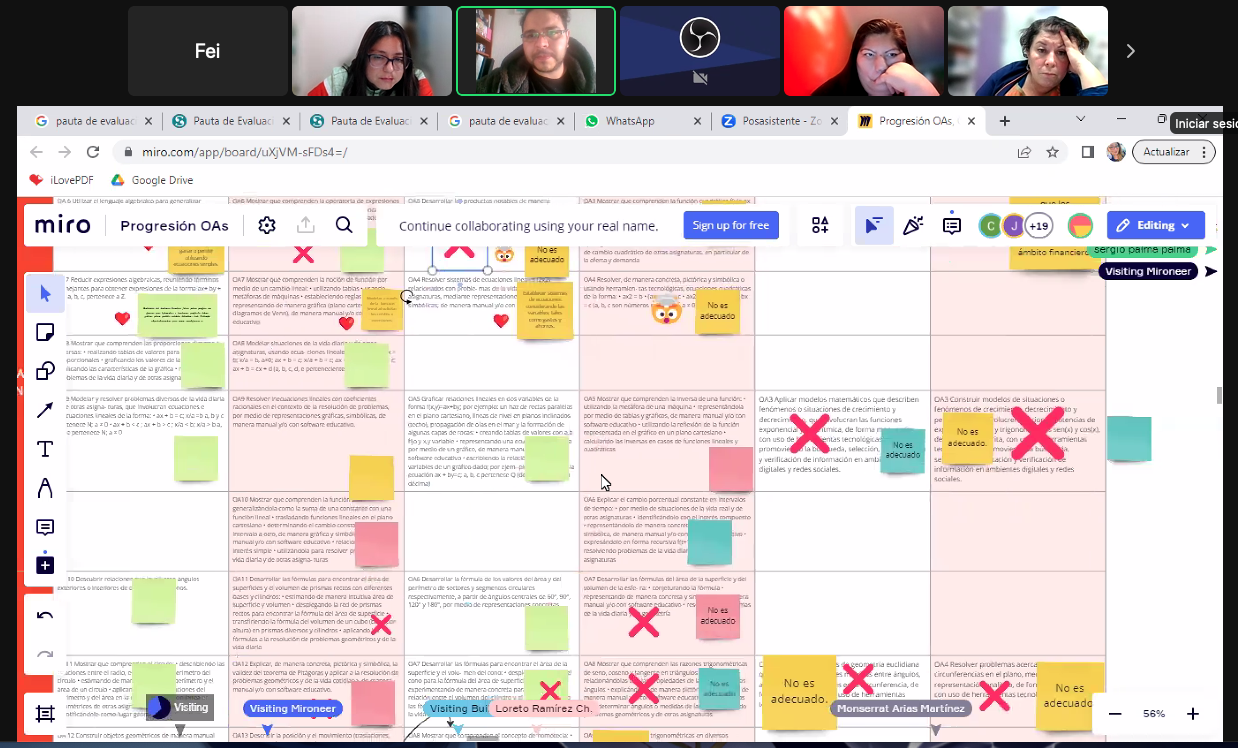This screenshot has width=1238, height=748.
Task: Click Sign up for free
Action: pyautogui.click(x=731, y=225)
